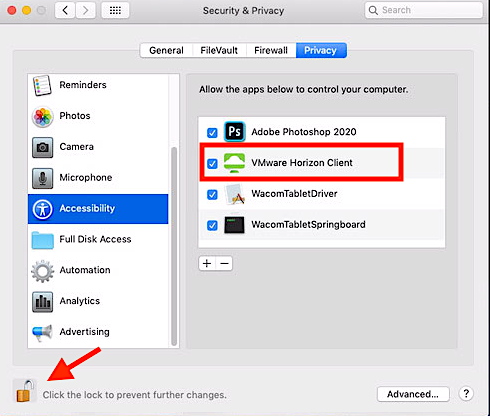Disable the WacomTabletDriver checkbox

(212, 194)
